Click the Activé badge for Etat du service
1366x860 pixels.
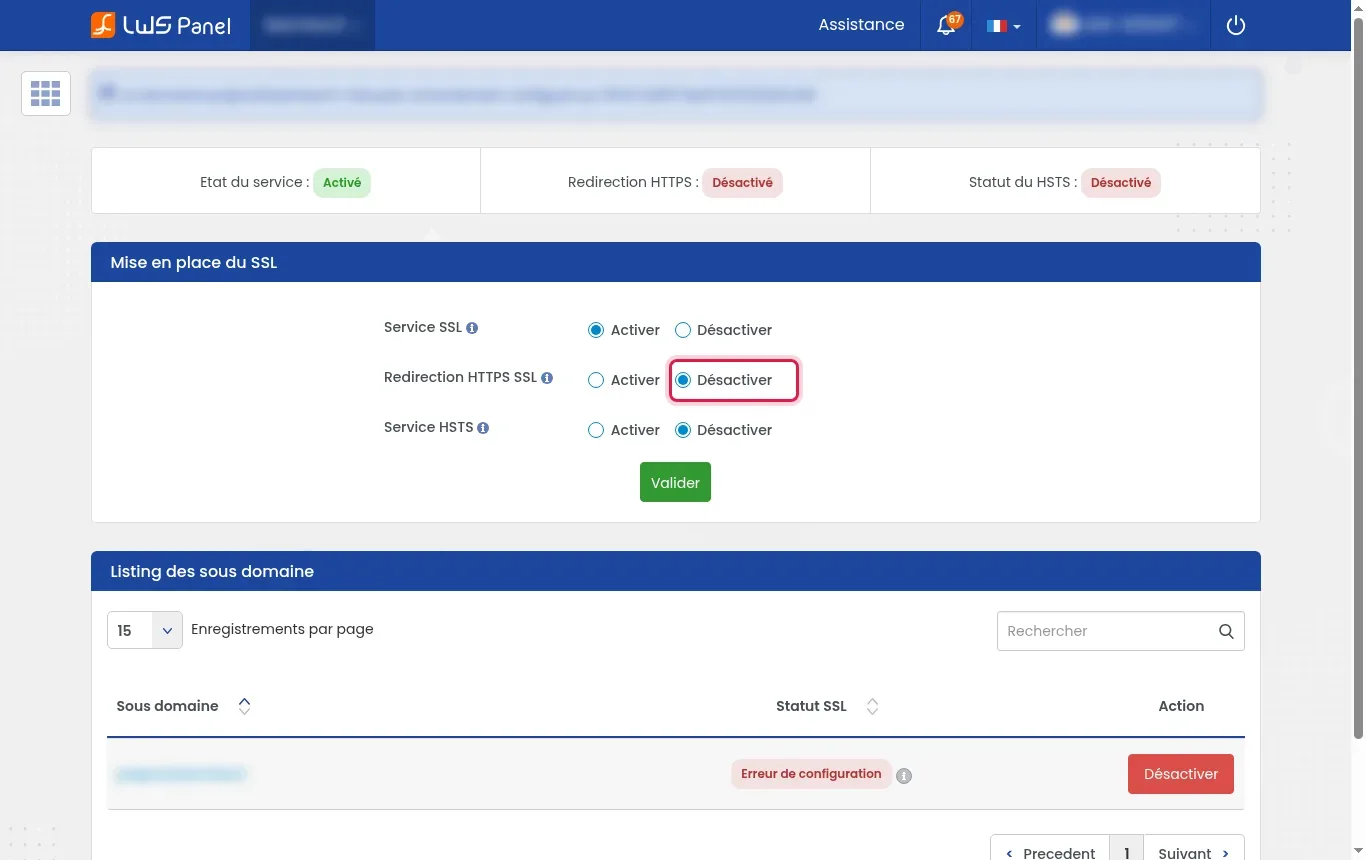(342, 183)
